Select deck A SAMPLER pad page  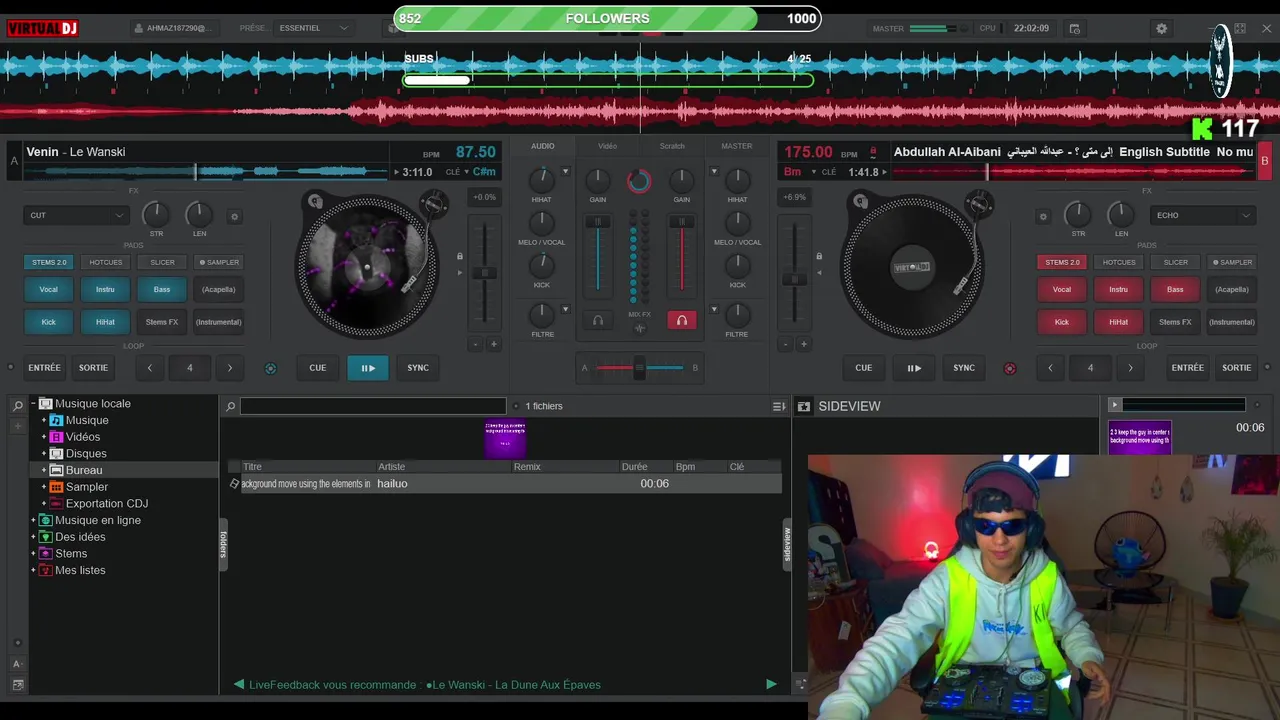(219, 262)
